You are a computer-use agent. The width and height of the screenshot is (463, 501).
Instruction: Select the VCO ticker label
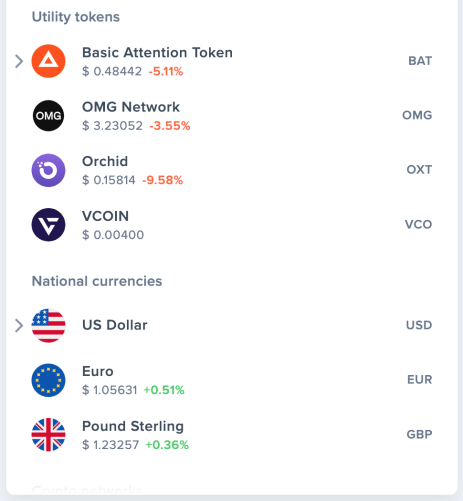(x=418, y=224)
